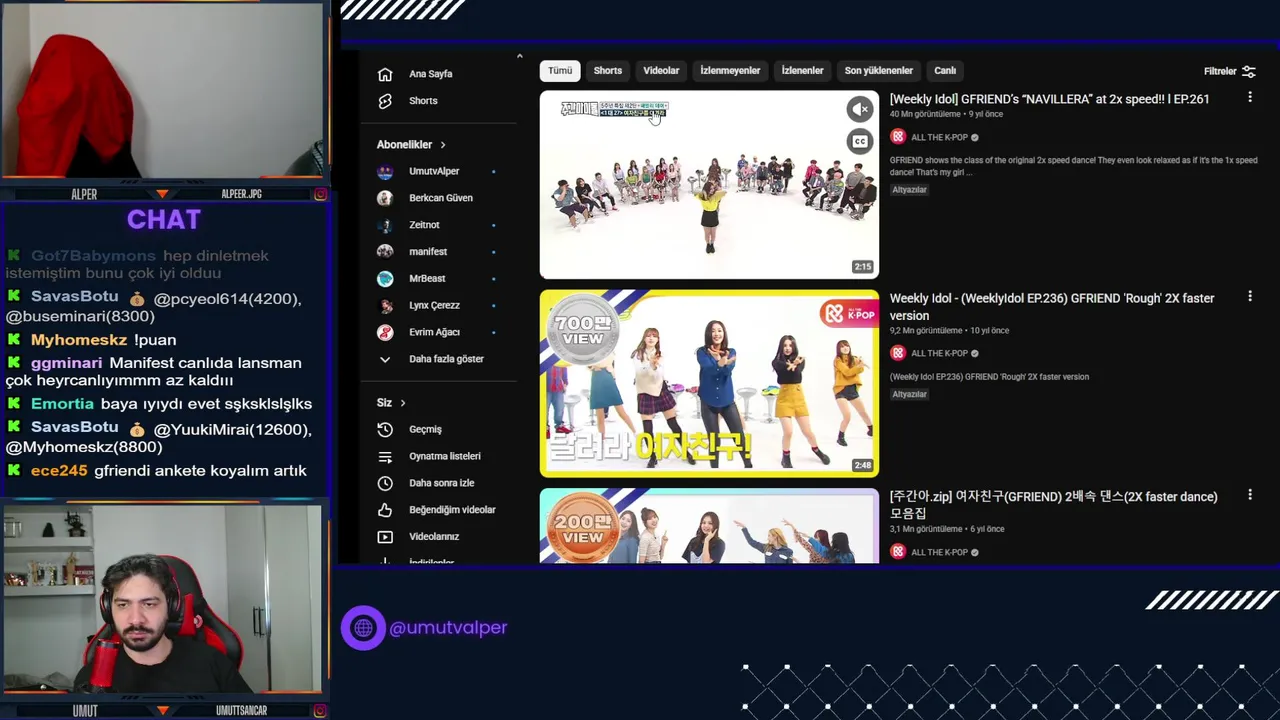Play the NAVILLERA video thumbnail
The image size is (1280, 720).
click(x=709, y=185)
